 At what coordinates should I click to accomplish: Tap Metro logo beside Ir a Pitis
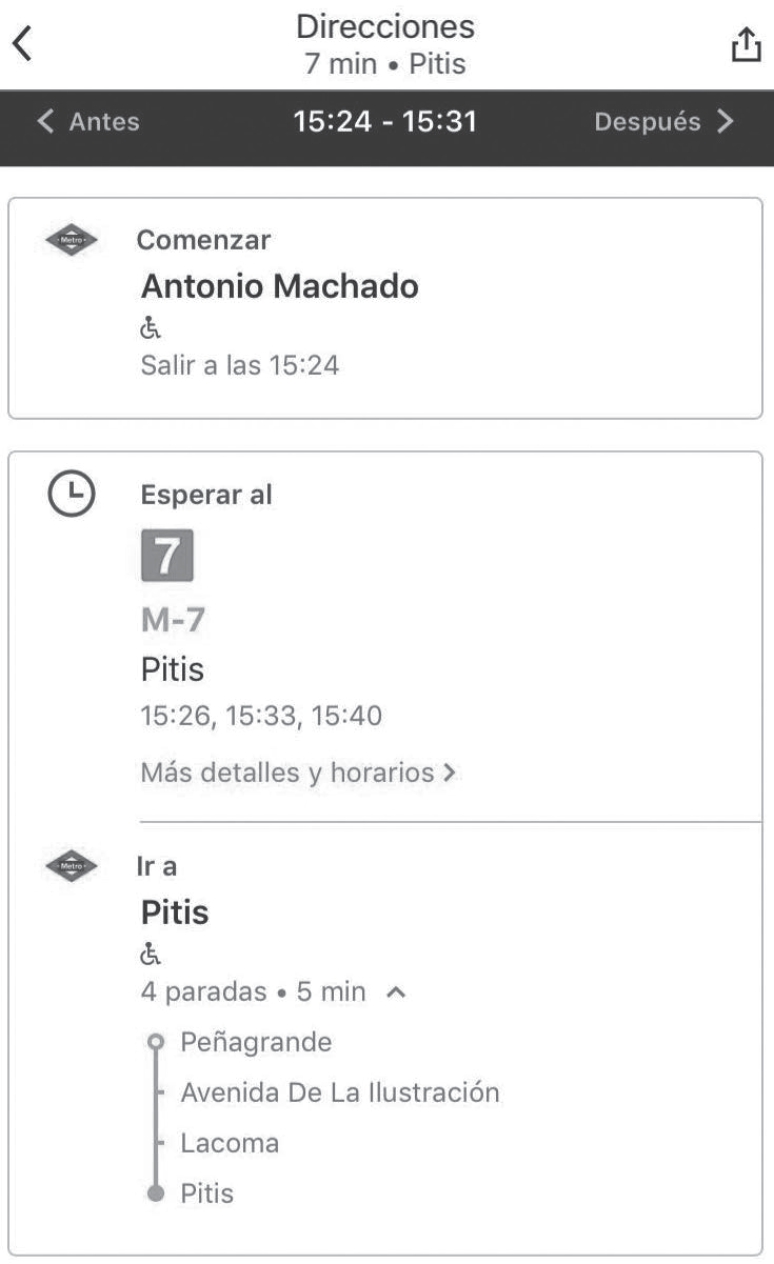[72, 866]
